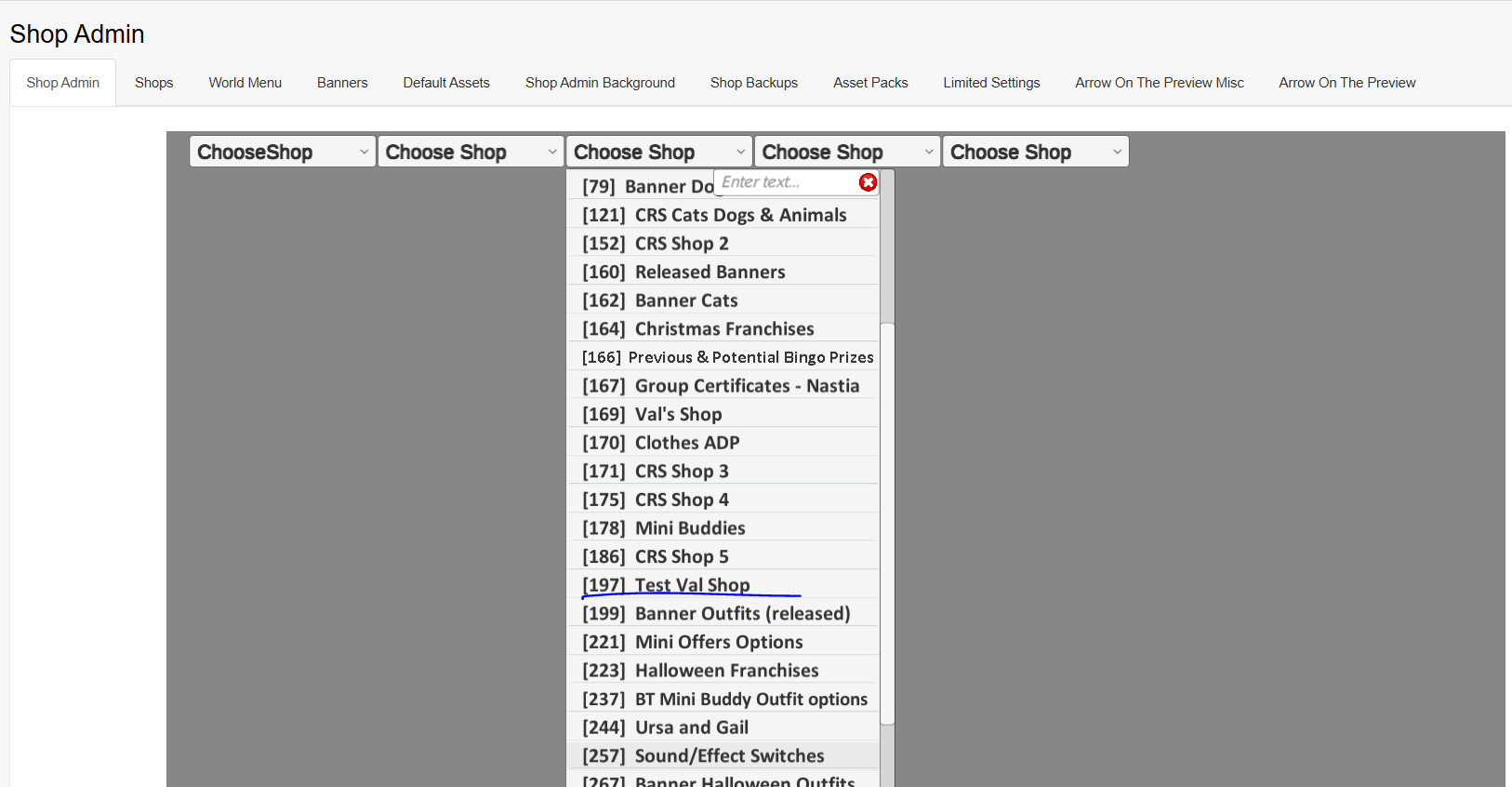
Task: Open Arrow On The Preview Misc tab
Action: pyautogui.click(x=1160, y=83)
